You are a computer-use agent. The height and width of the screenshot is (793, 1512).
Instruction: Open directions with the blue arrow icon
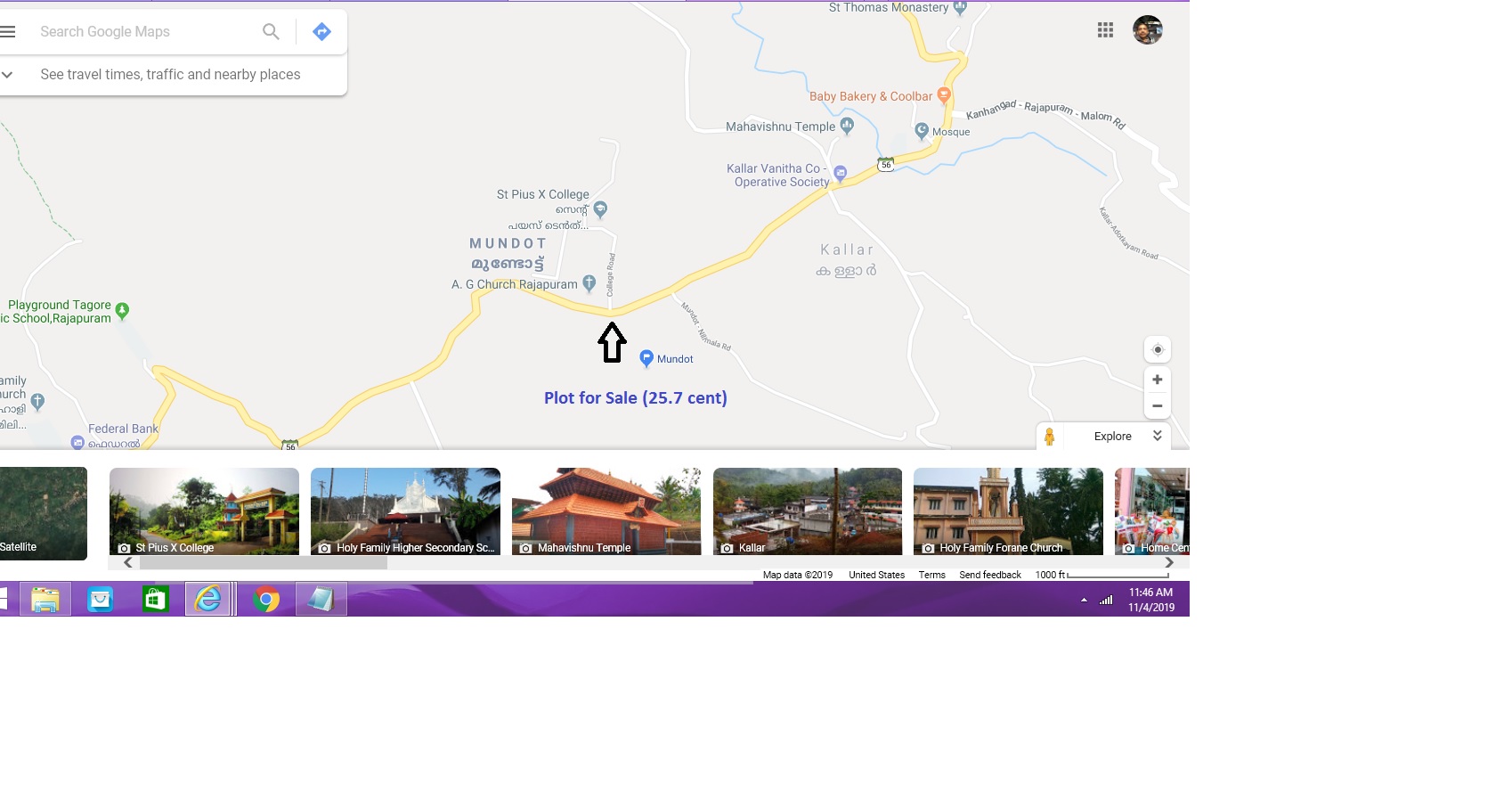[321, 32]
